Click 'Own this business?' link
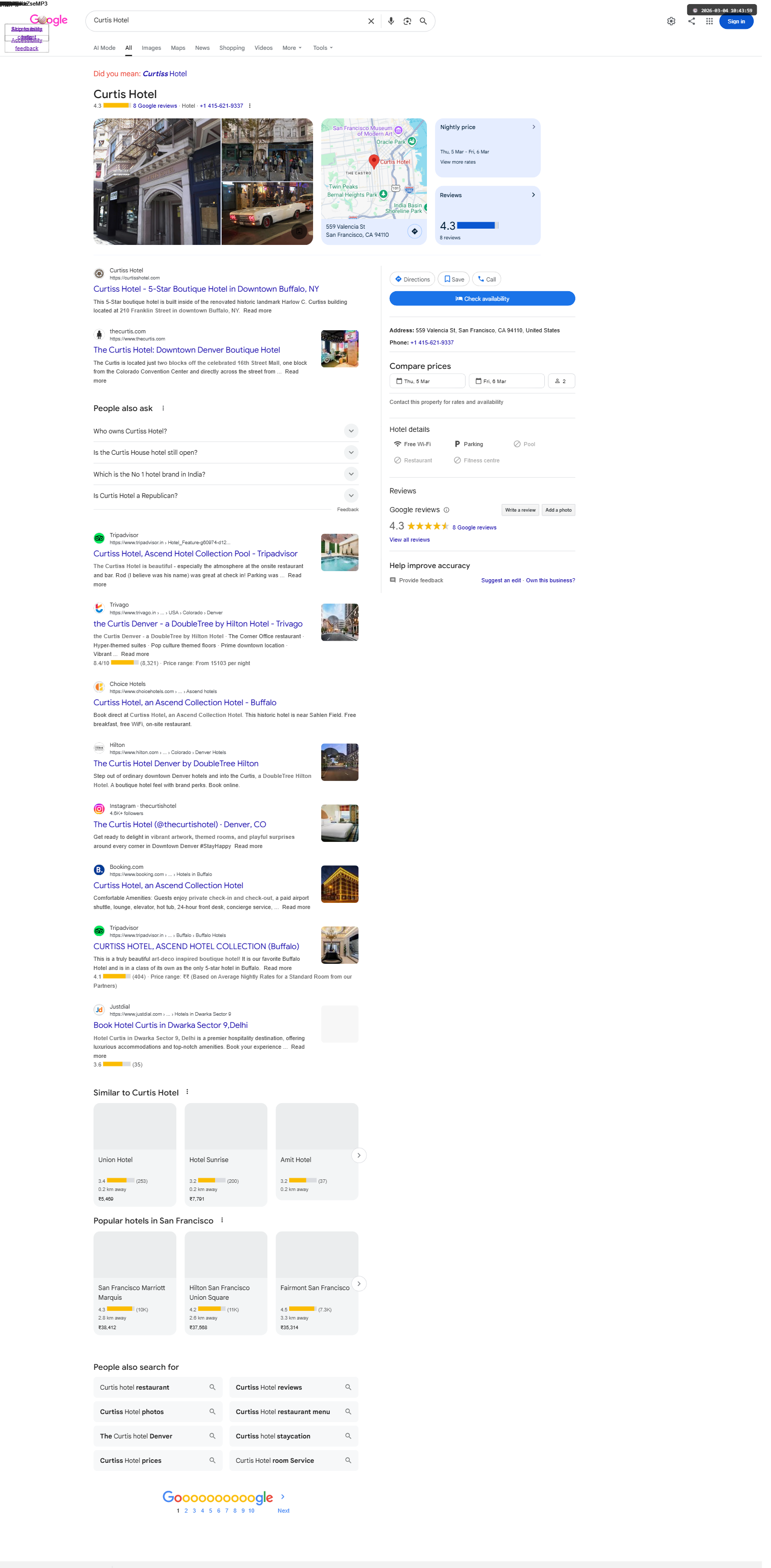The height and width of the screenshot is (1568, 771). click(550, 581)
